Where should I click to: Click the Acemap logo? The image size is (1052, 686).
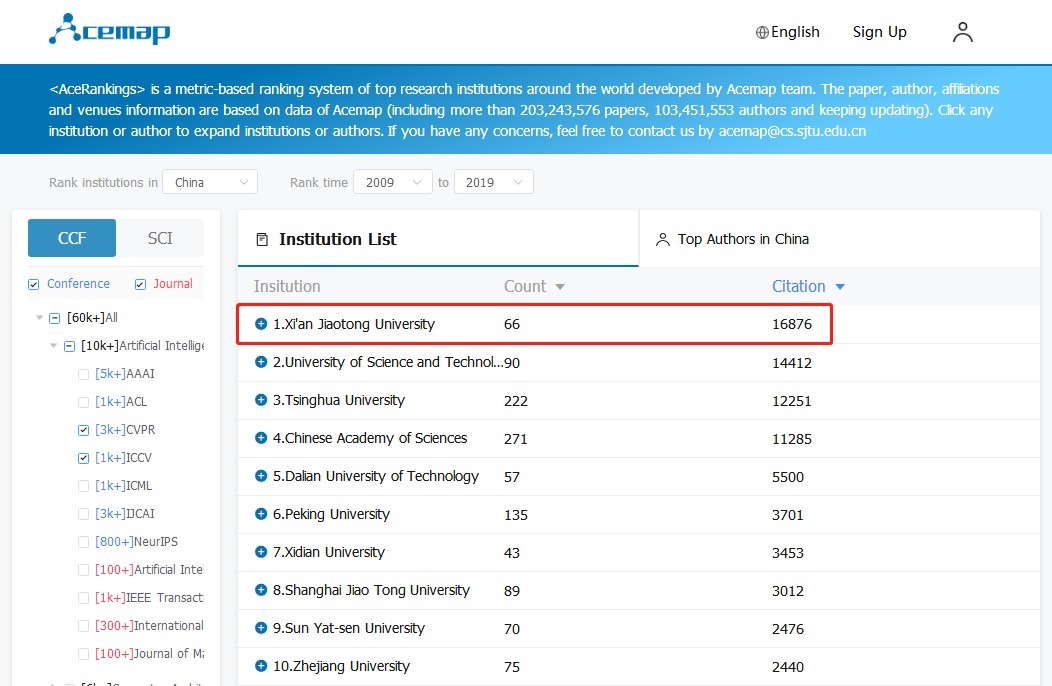pyautogui.click(x=109, y=31)
